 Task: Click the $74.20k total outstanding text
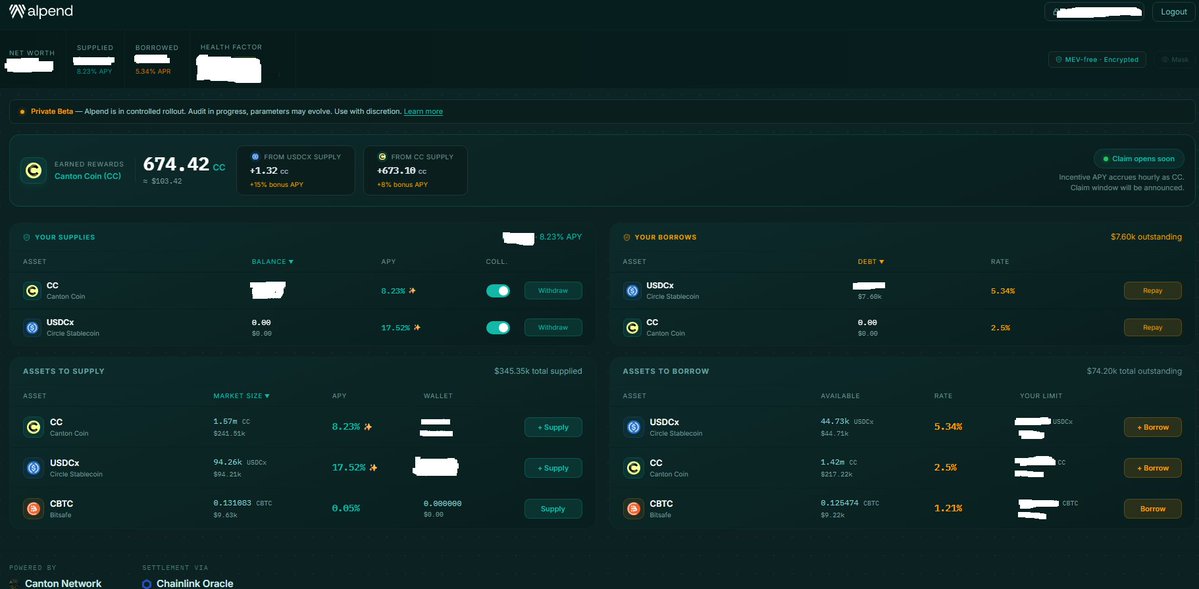1134,371
